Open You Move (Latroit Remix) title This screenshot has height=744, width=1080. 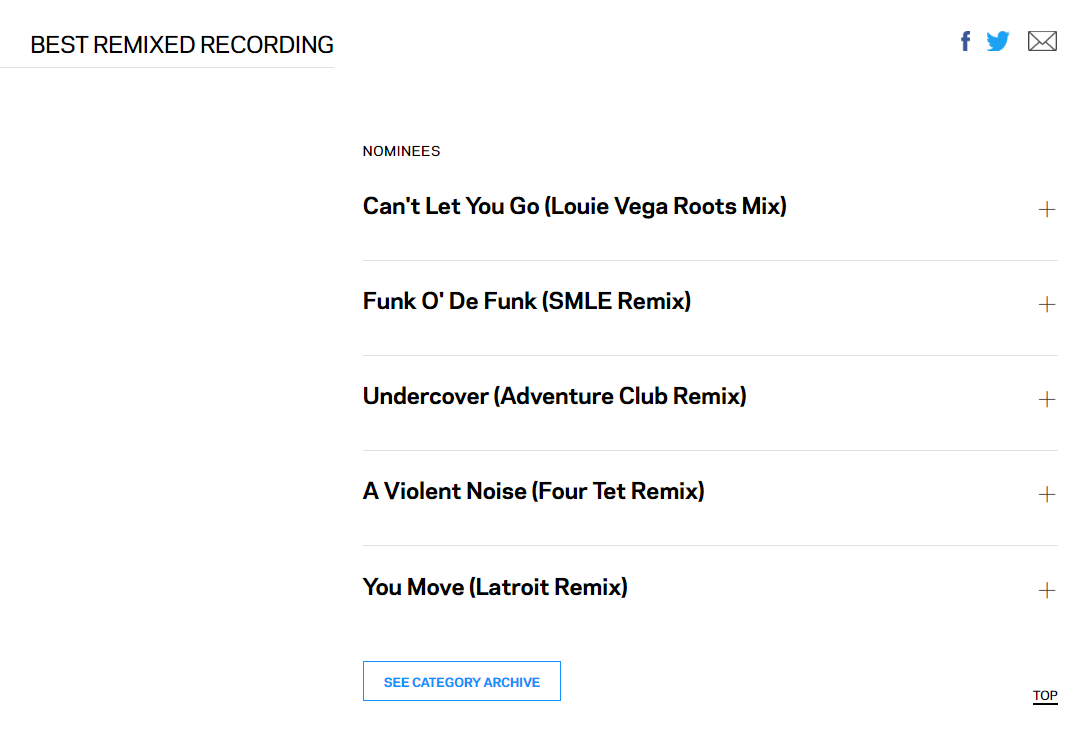click(x=495, y=587)
